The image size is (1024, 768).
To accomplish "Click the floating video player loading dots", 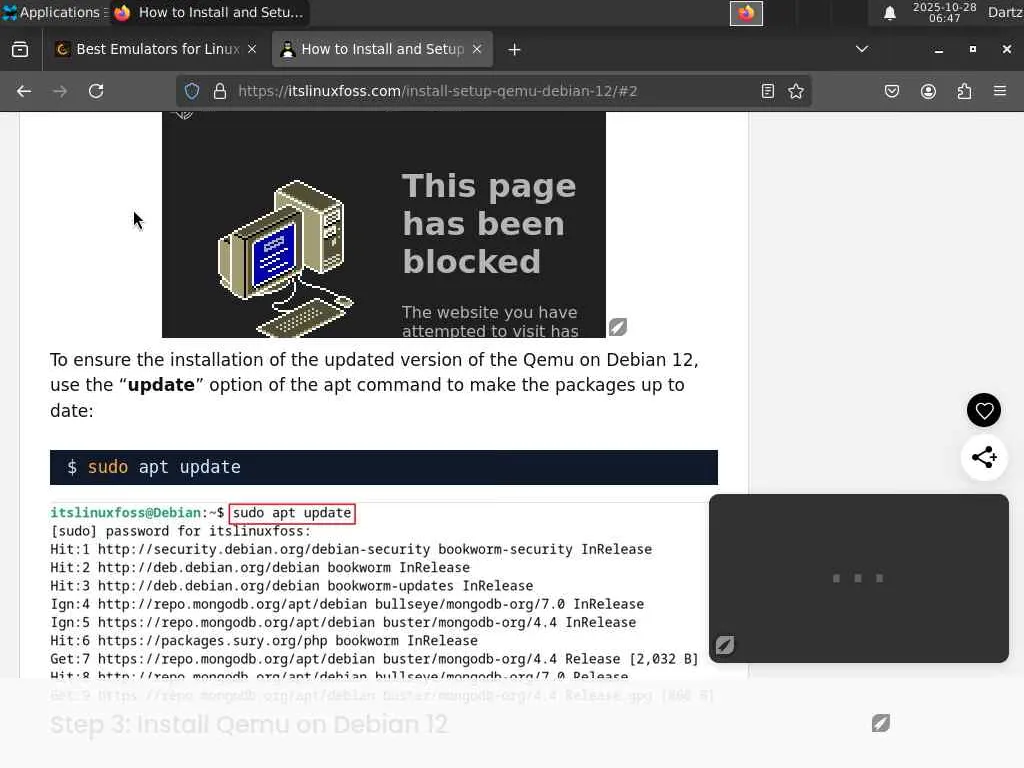I will tap(858, 578).
